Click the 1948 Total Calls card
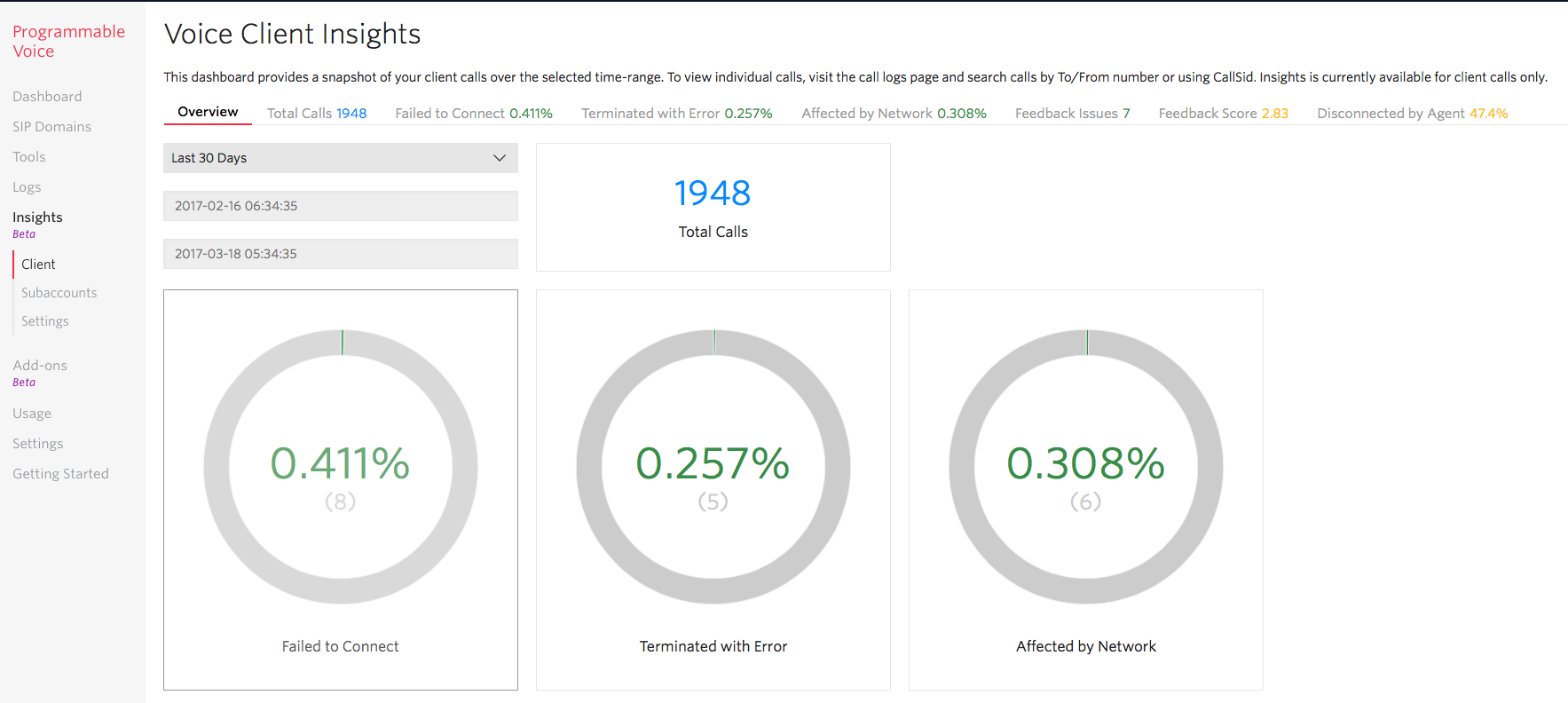 click(713, 207)
